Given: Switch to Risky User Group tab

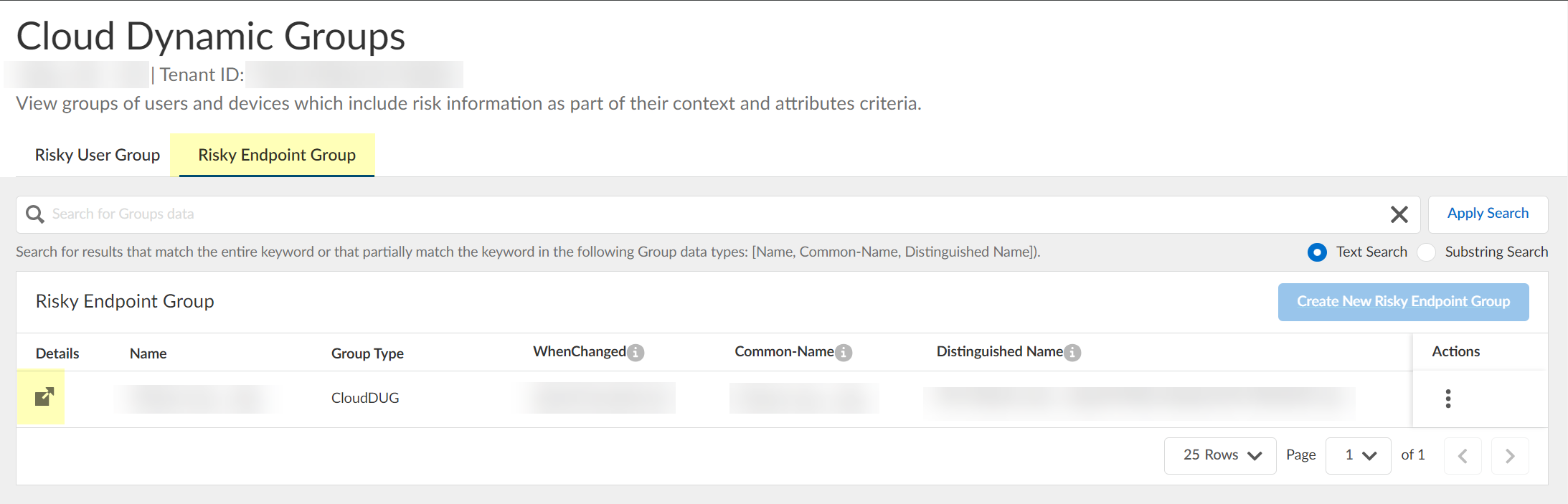Looking at the screenshot, I should tap(98, 155).
